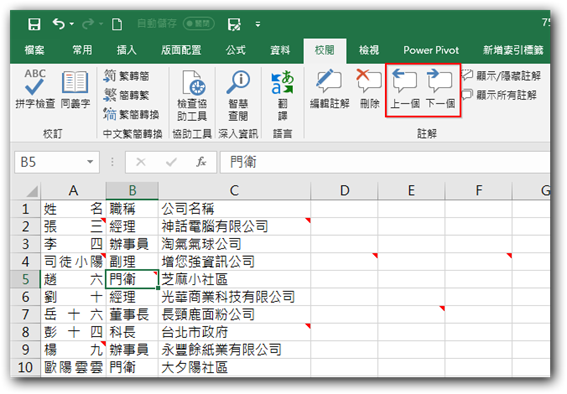The width and height of the screenshot is (567, 394).
Task: Select column E header
Action: [411, 190]
